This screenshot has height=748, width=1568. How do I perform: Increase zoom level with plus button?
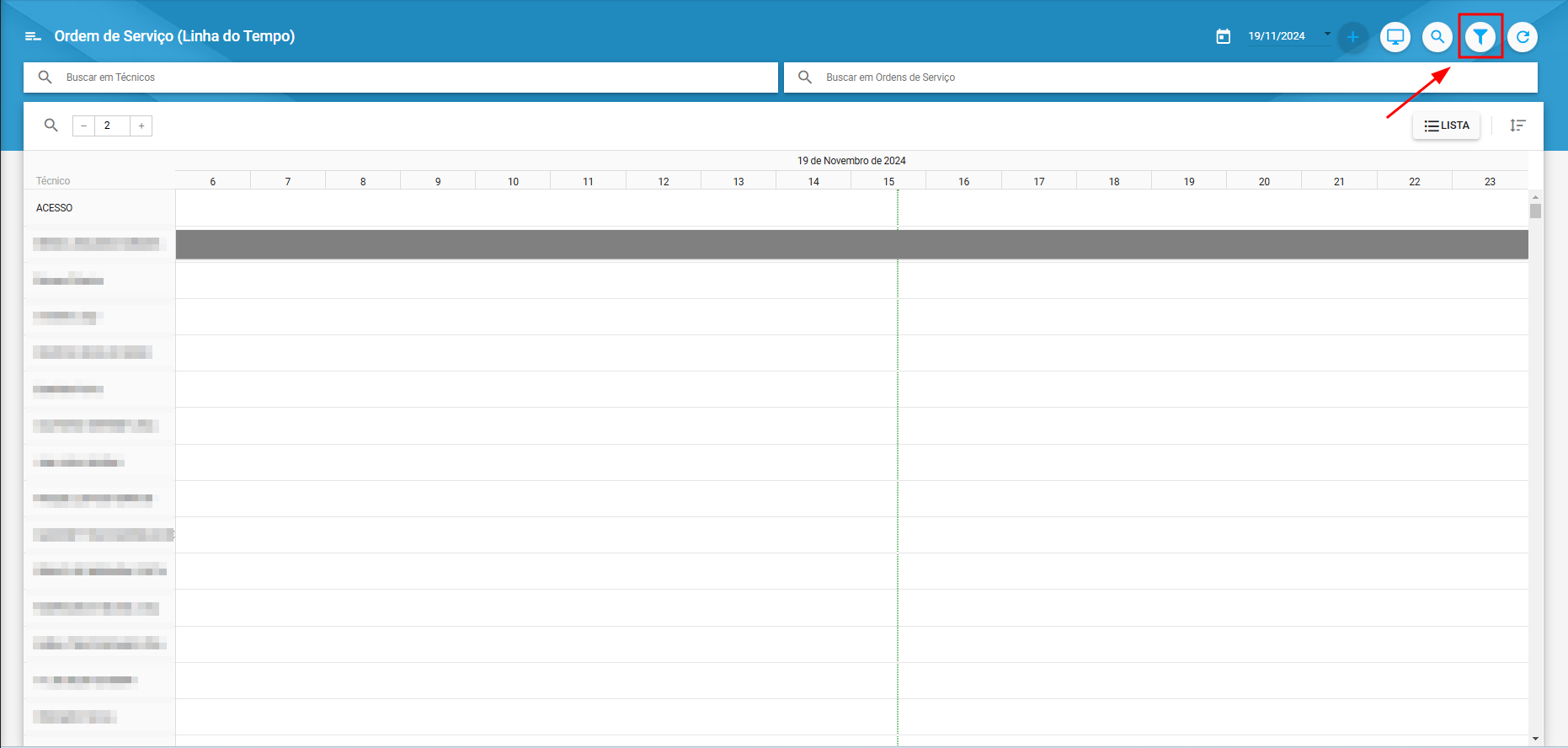[141, 126]
